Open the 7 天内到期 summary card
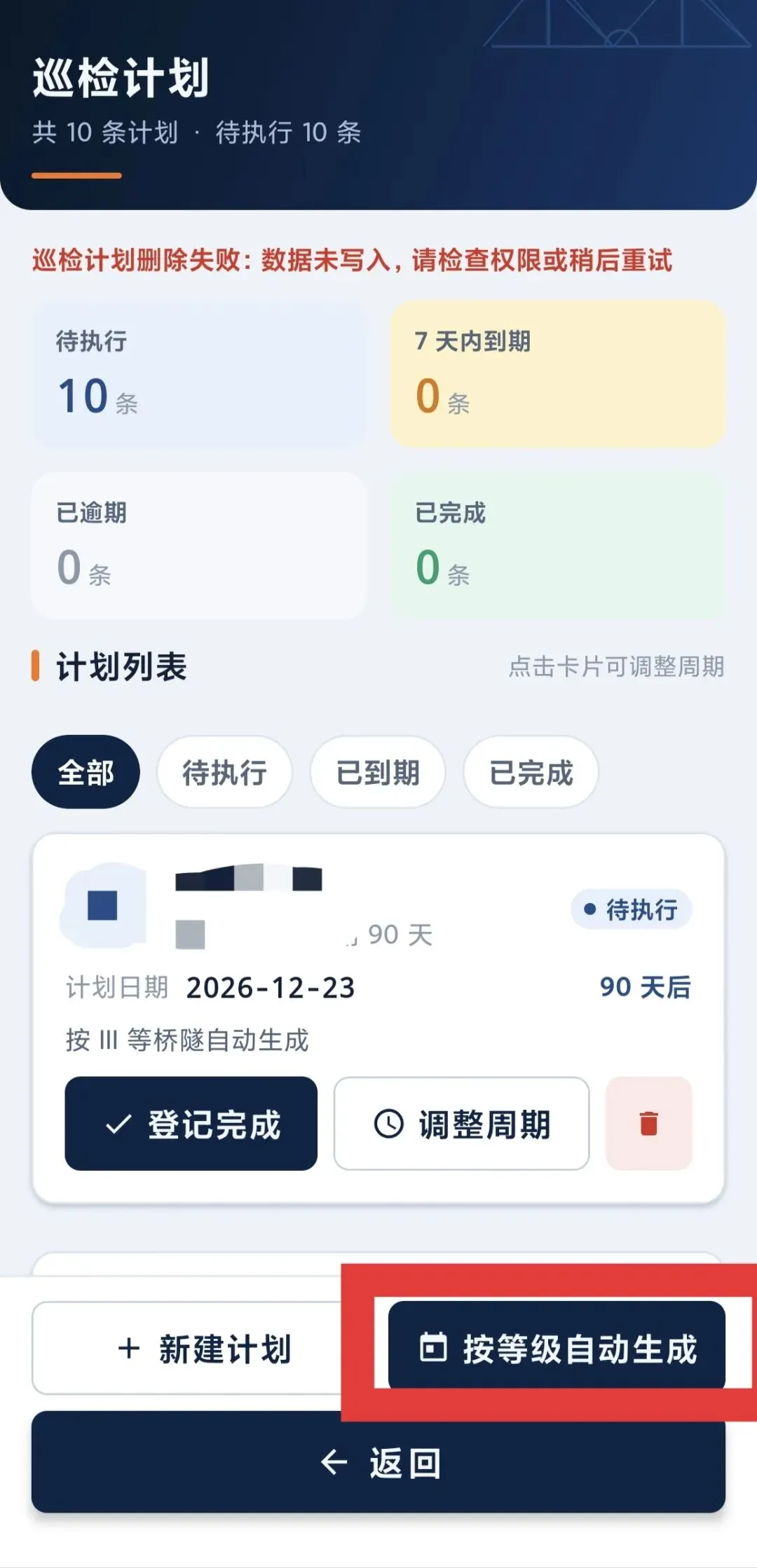757x1568 pixels. pyautogui.click(x=558, y=374)
